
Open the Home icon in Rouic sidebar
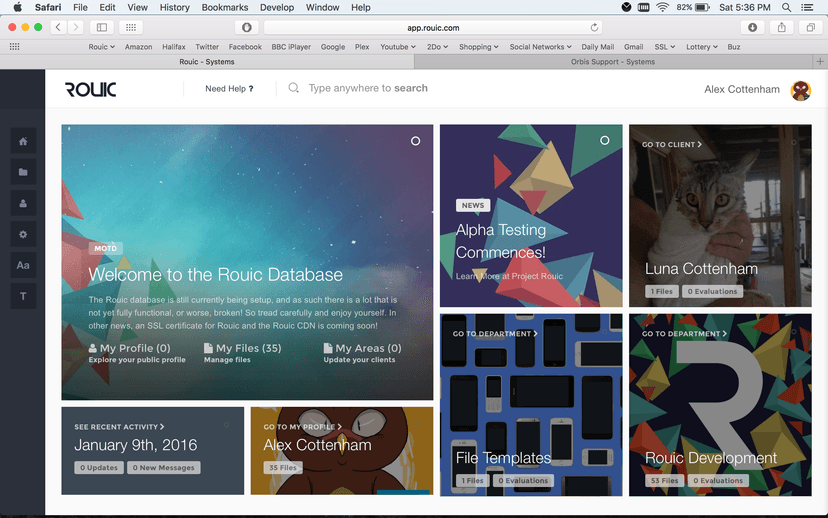coord(23,141)
